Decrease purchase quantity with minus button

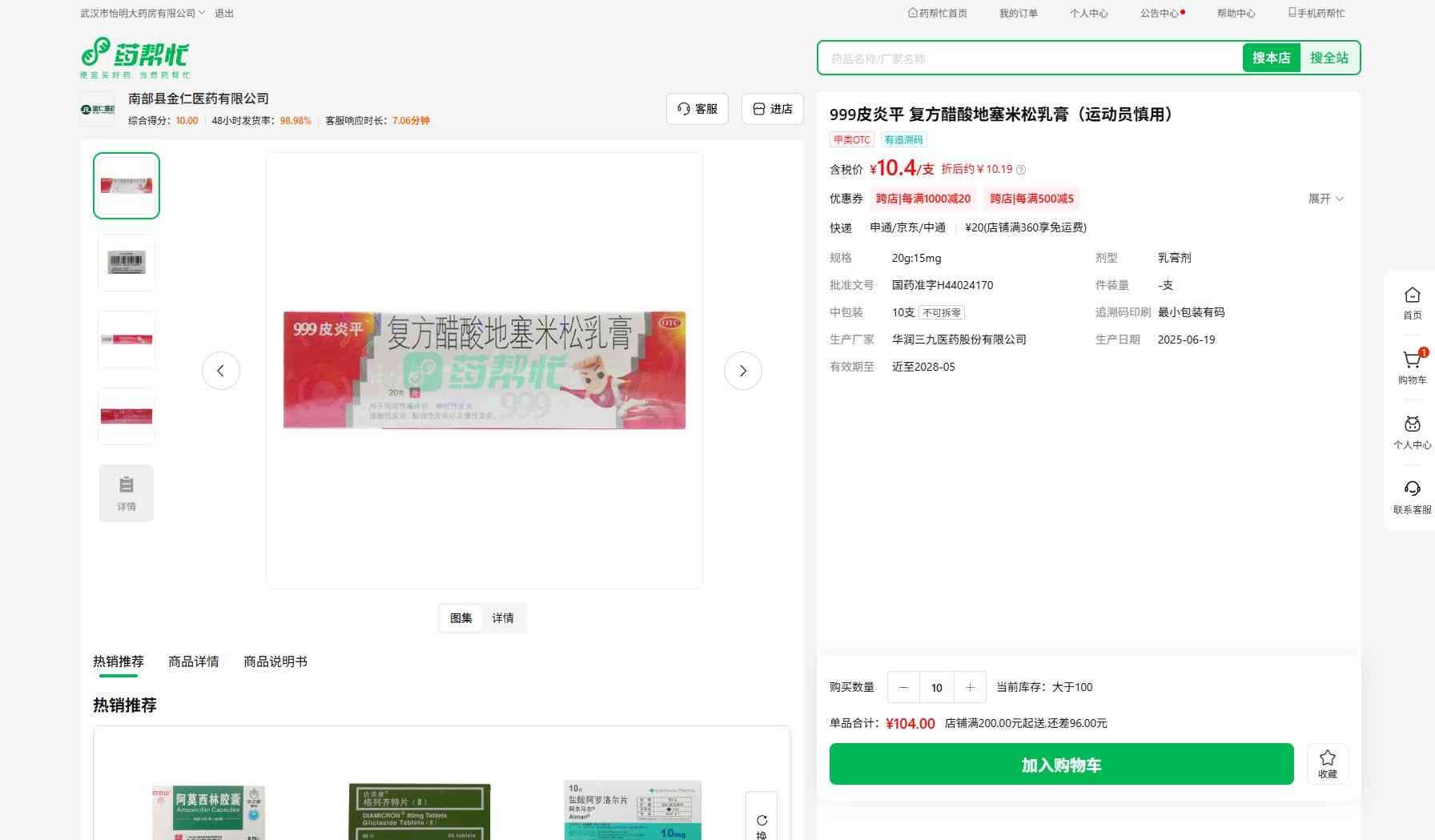[x=903, y=687]
